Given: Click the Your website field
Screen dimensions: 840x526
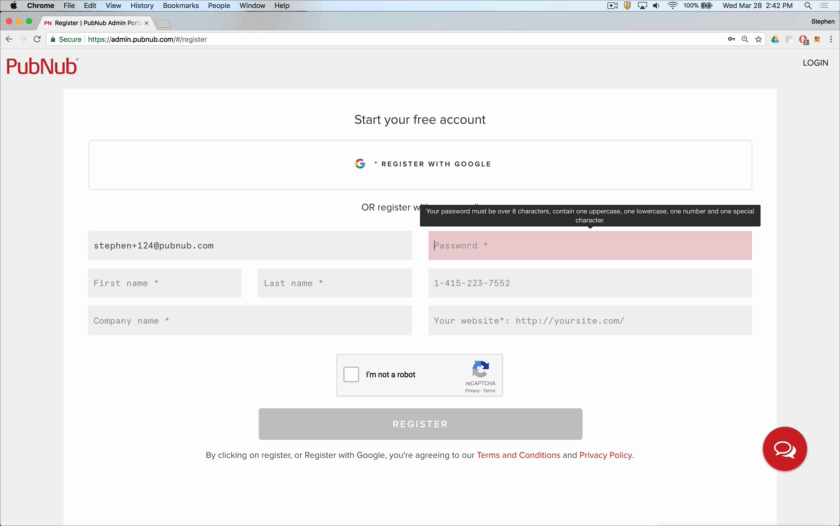Looking at the screenshot, I should point(590,320).
